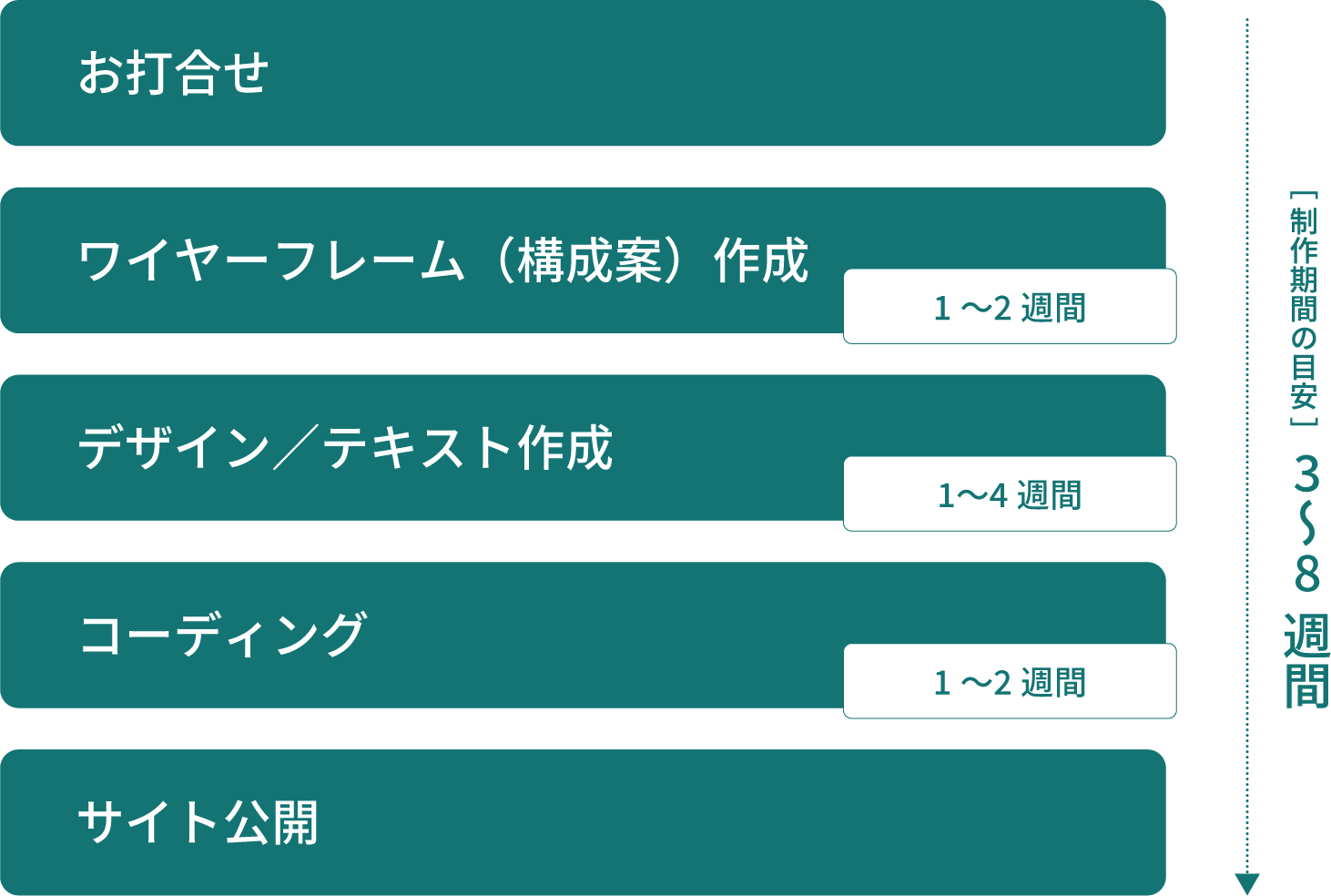Click the 1〜2週間 badge on the coding step
Image resolution: width=1331 pixels, height=896 pixels.
tap(1010, 682)
